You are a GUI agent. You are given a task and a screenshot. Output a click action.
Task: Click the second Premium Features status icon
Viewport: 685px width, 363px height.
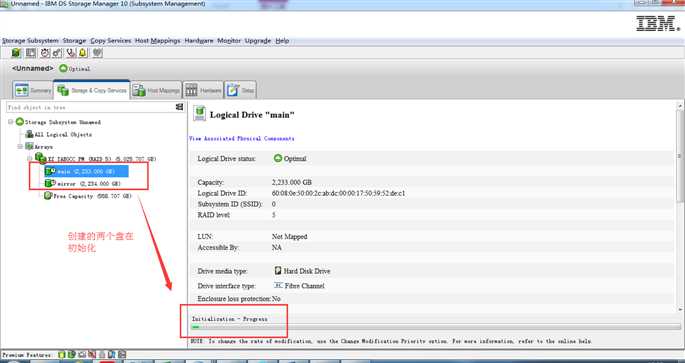pos(72,355)
